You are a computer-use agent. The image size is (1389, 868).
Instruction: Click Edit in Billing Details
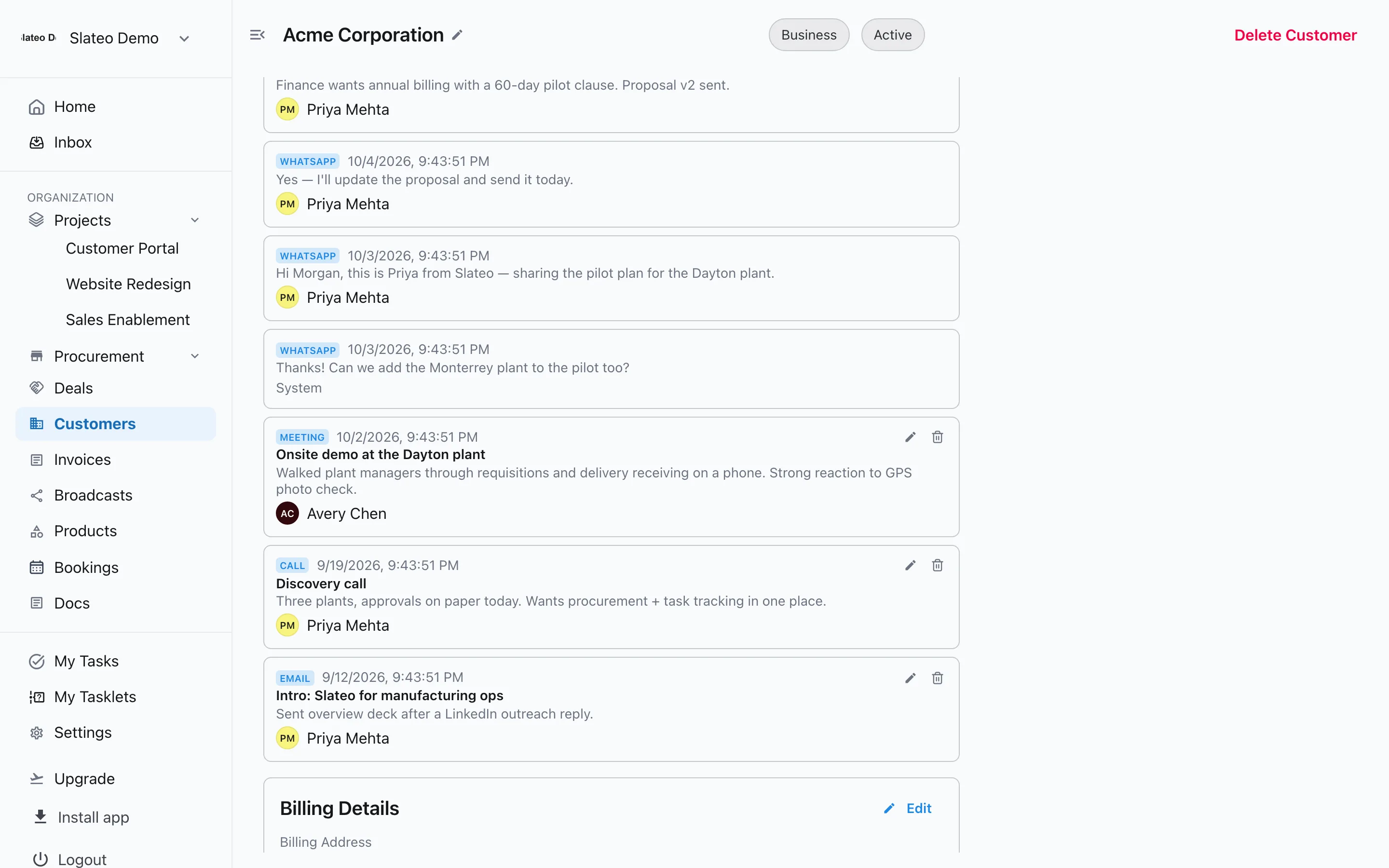(x=908, y=808)
